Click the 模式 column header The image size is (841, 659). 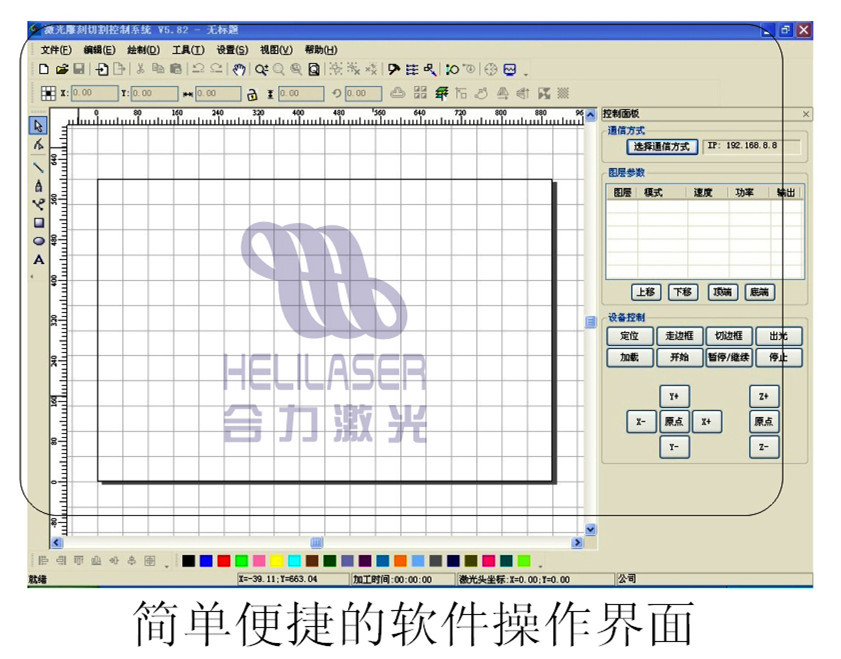coord(653,192)
